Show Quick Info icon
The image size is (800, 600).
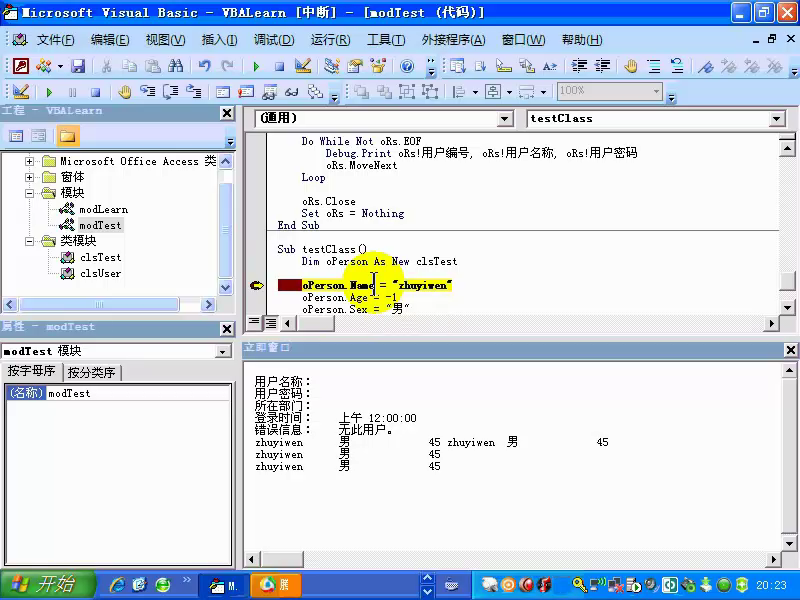504,66
